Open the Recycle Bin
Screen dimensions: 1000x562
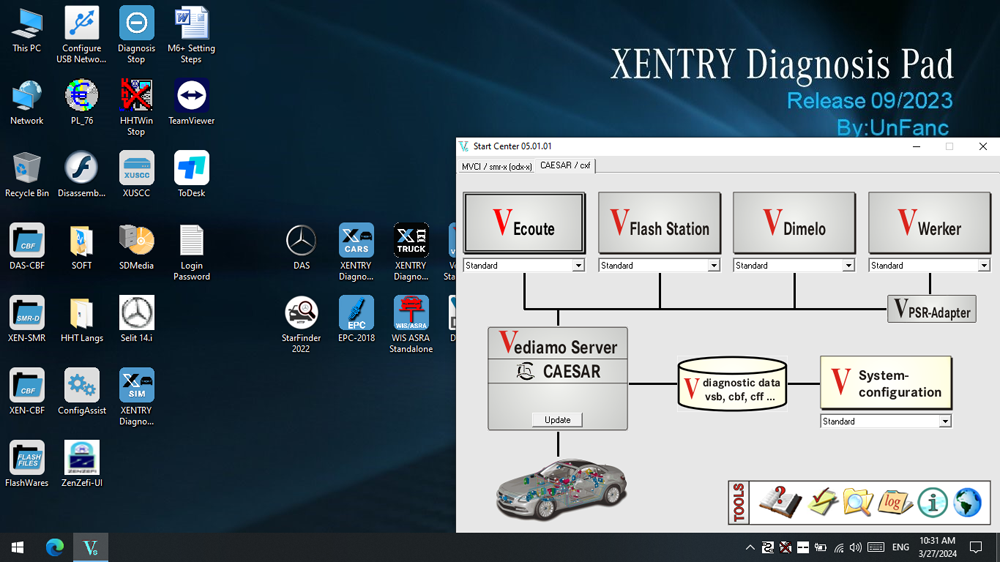[27, 175]
